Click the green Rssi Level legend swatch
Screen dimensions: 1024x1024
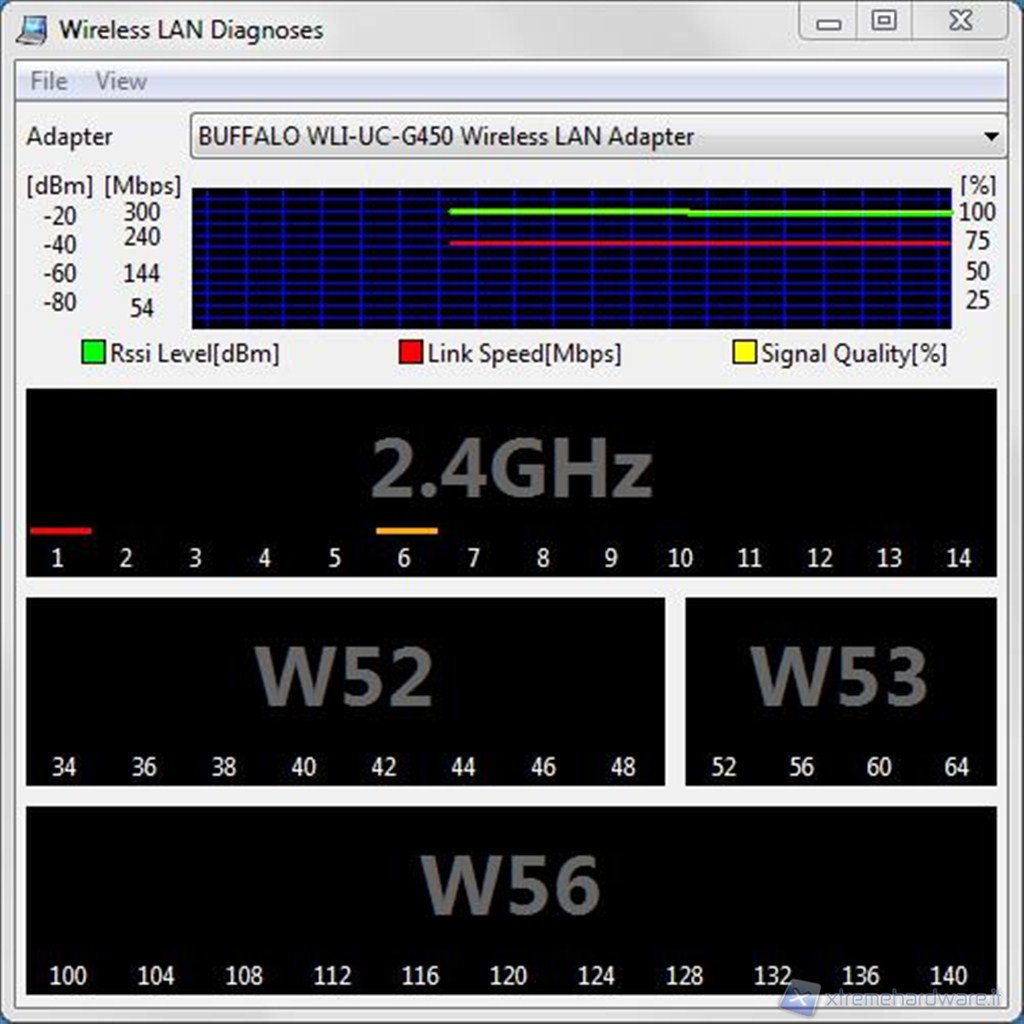click(x=94, y=353)
